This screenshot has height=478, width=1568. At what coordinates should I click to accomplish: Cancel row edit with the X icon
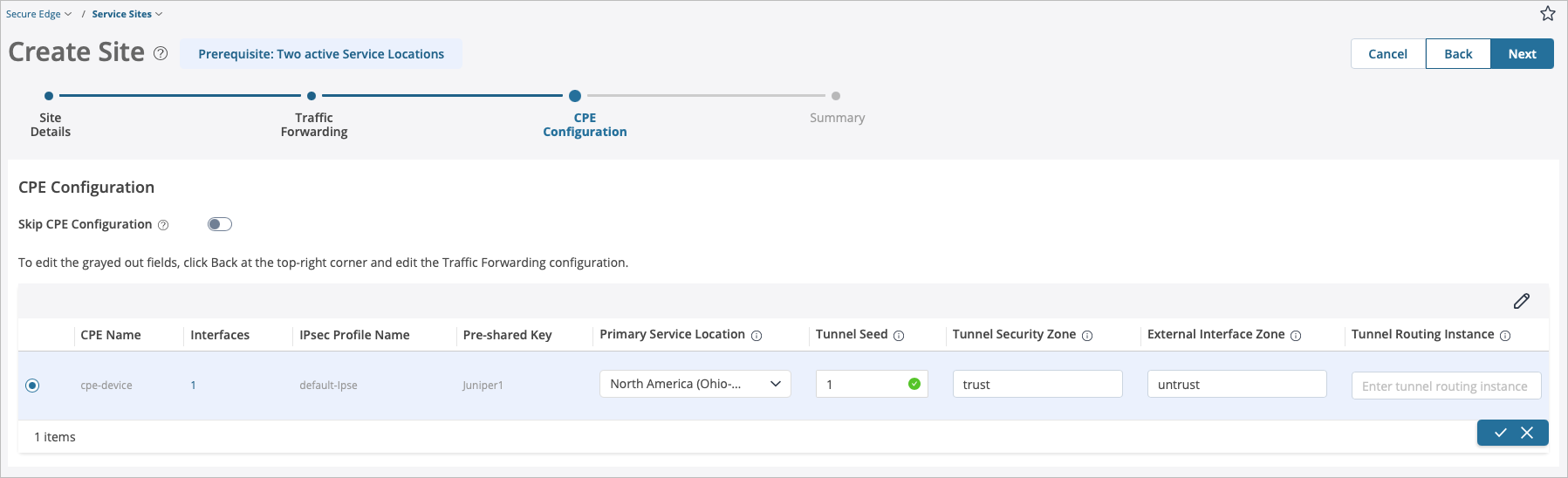[1527, 433]
